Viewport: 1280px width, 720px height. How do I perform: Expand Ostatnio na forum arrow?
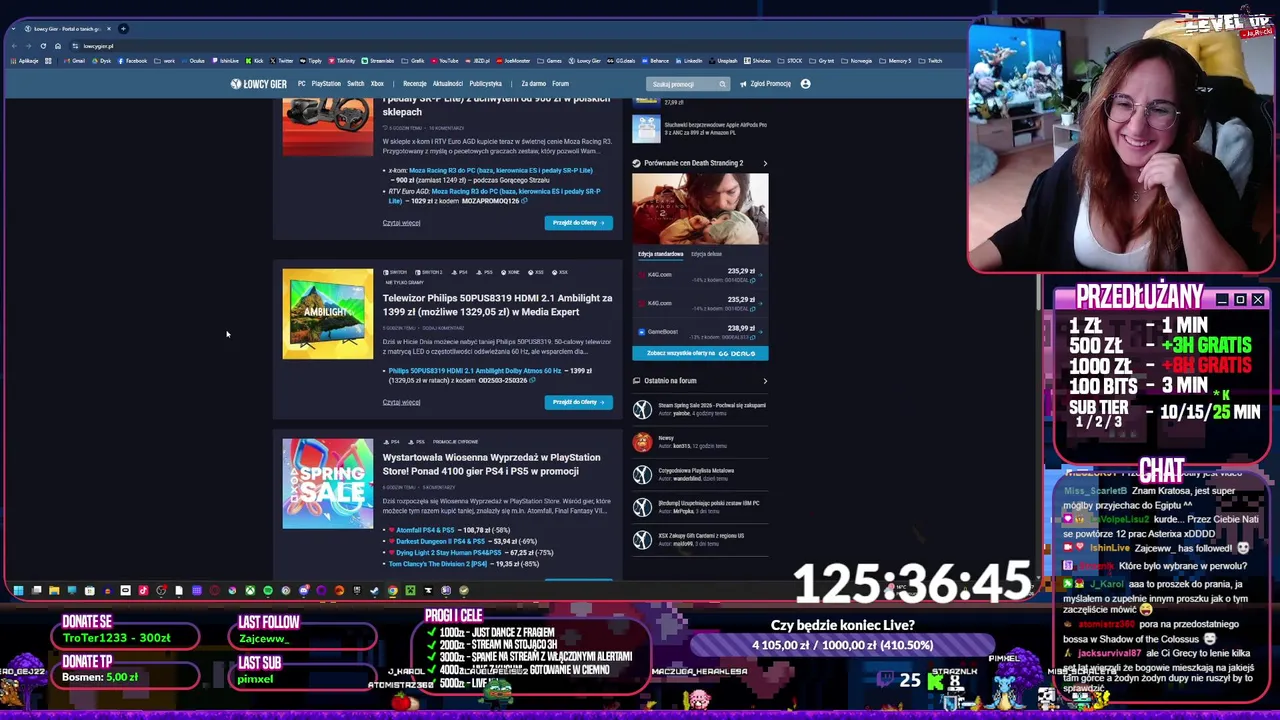pyautogui.click(x=765, y=381)
